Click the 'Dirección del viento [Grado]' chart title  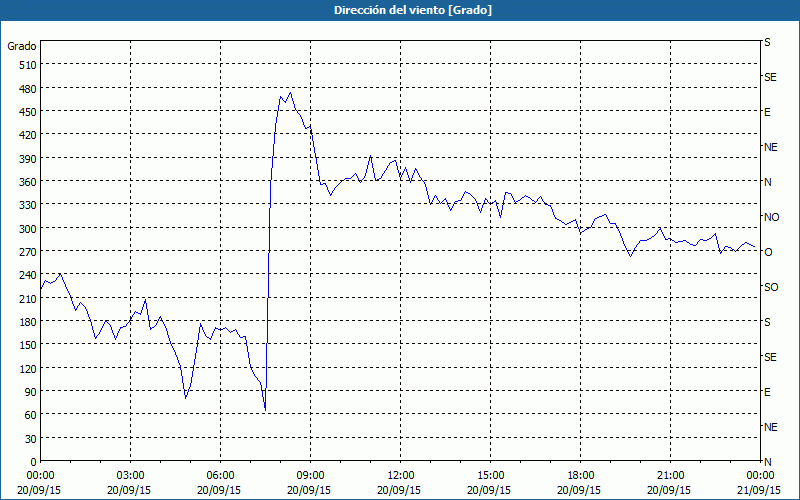[413, 10]
